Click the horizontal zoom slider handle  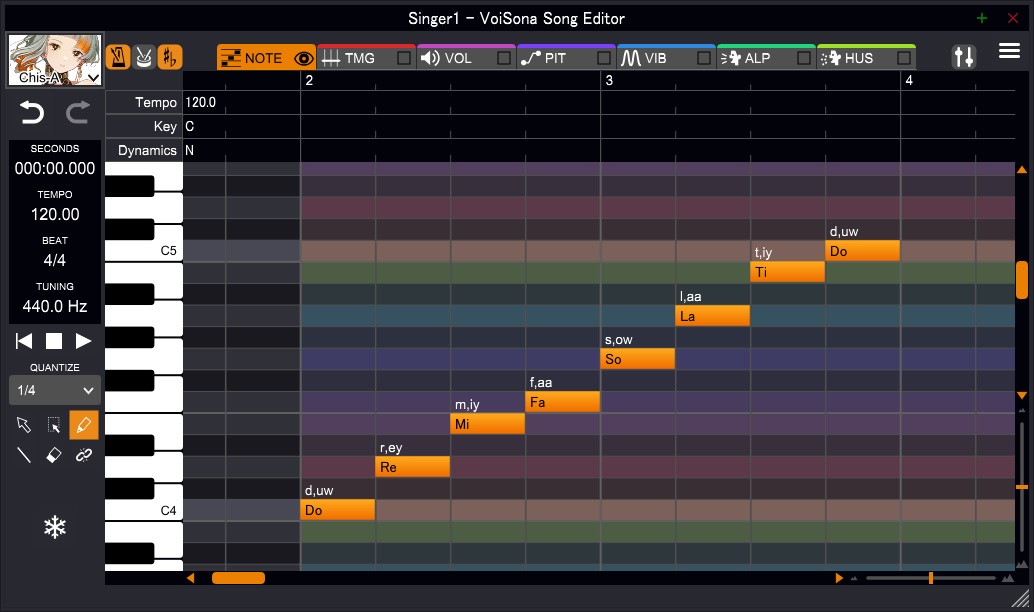(x=930, y=578)
